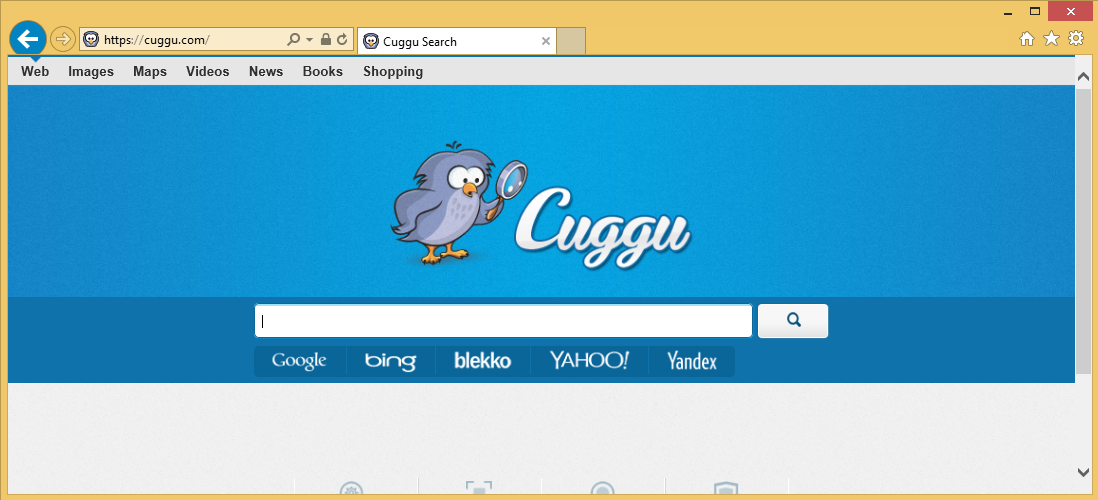Click the Cuggu owl favicon in address bar
The height and width of the screenshot is (500, 1098).
pyautogui.click(x=90, y=39)
